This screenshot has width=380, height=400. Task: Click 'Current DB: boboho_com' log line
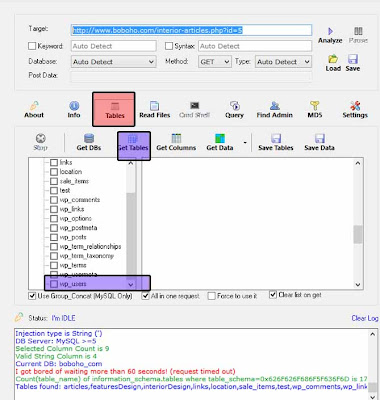[59, 364]
